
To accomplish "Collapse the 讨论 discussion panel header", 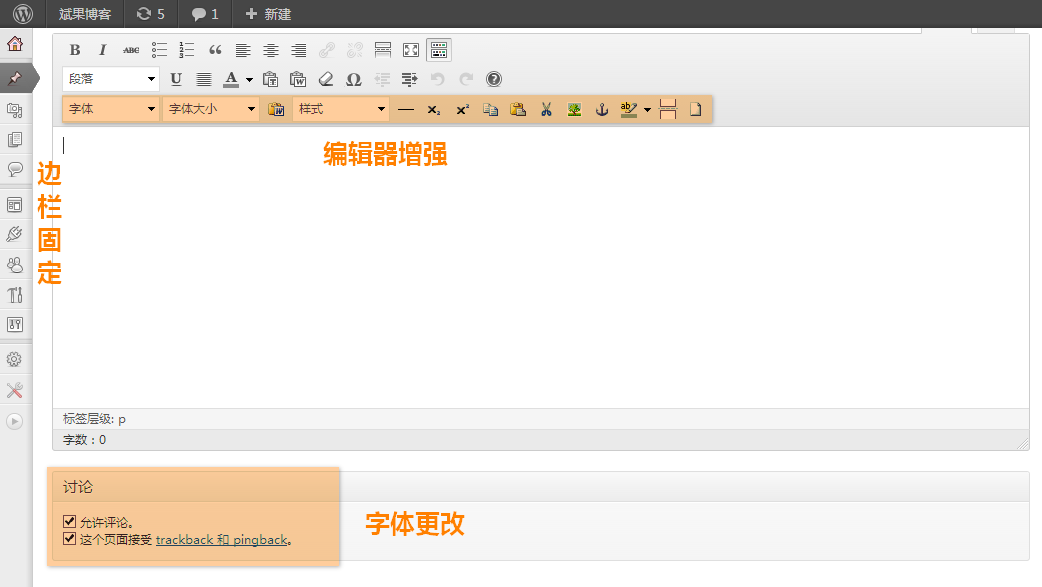I will (x=541, y=487).
